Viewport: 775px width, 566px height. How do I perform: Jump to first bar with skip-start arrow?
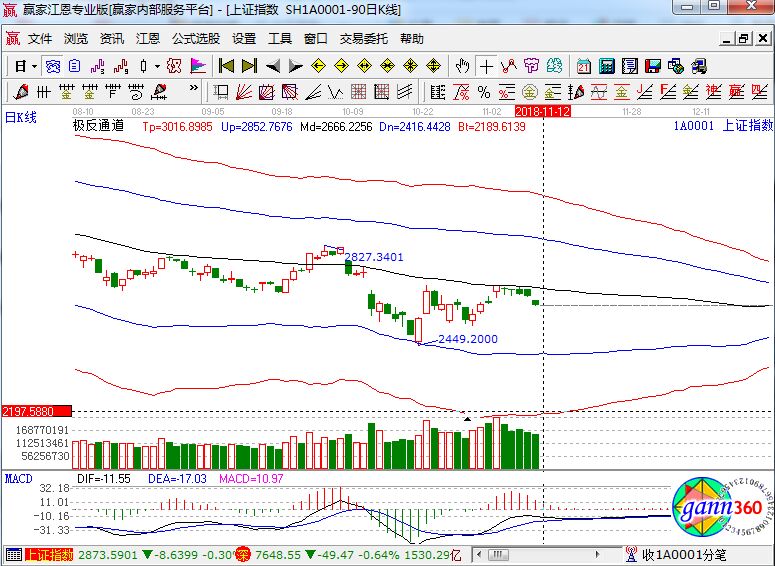coord(227,66)
